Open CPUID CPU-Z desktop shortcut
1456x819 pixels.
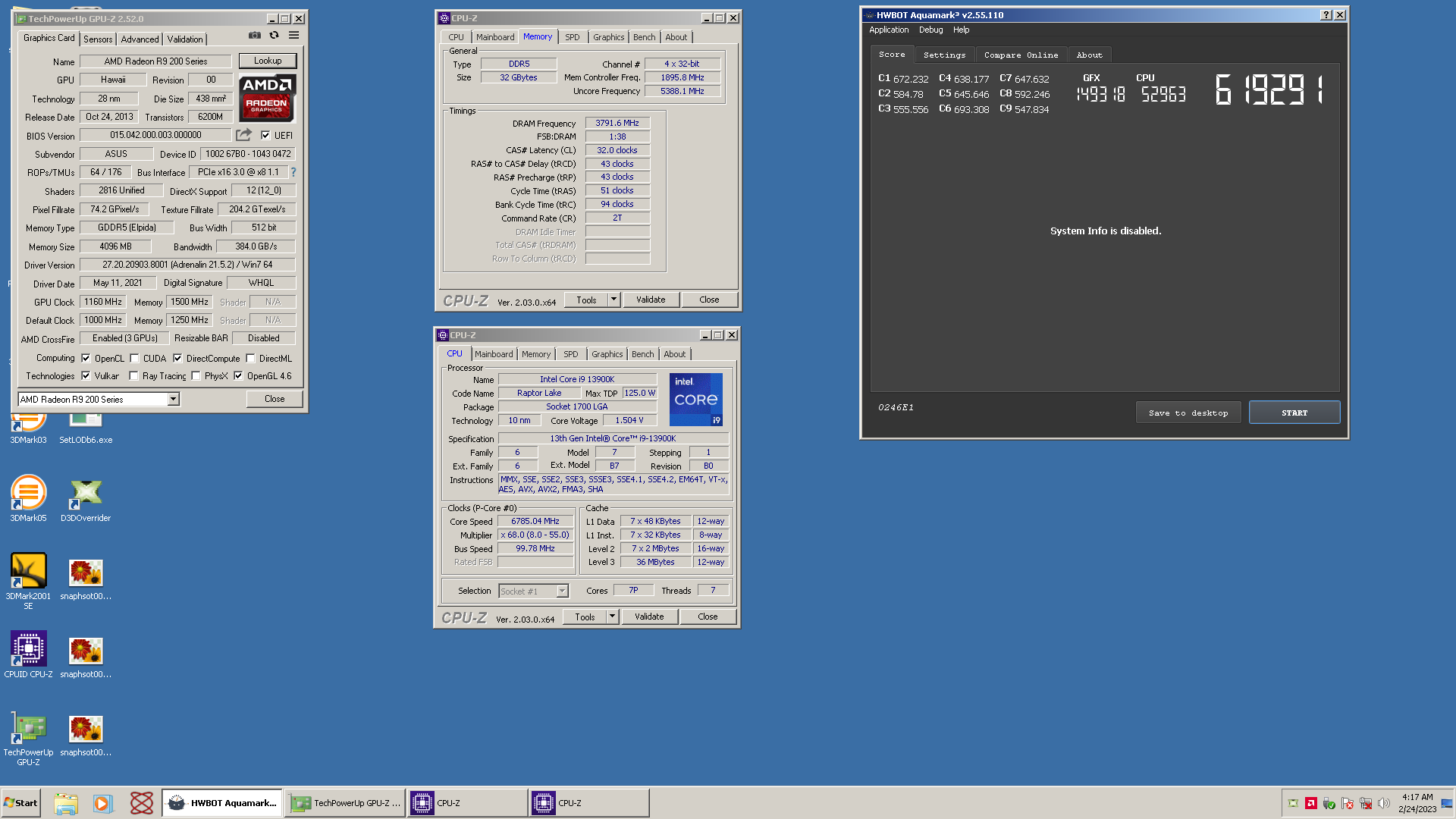tap(28, 654)
